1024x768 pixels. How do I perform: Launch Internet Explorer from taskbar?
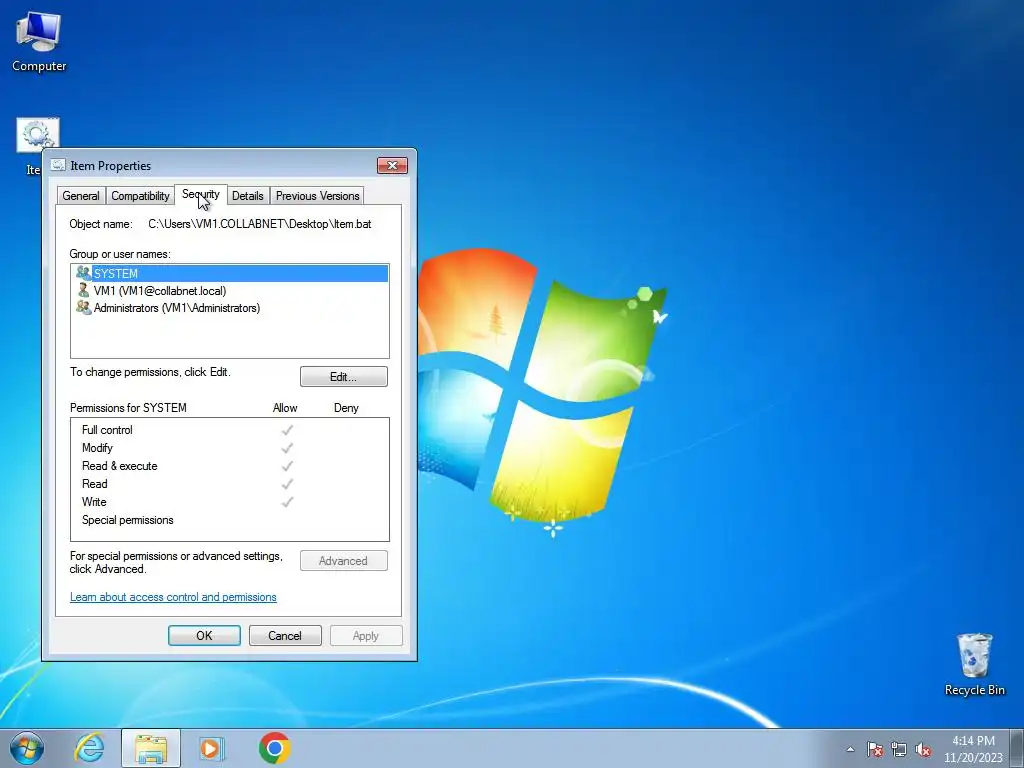coord(89,748)
